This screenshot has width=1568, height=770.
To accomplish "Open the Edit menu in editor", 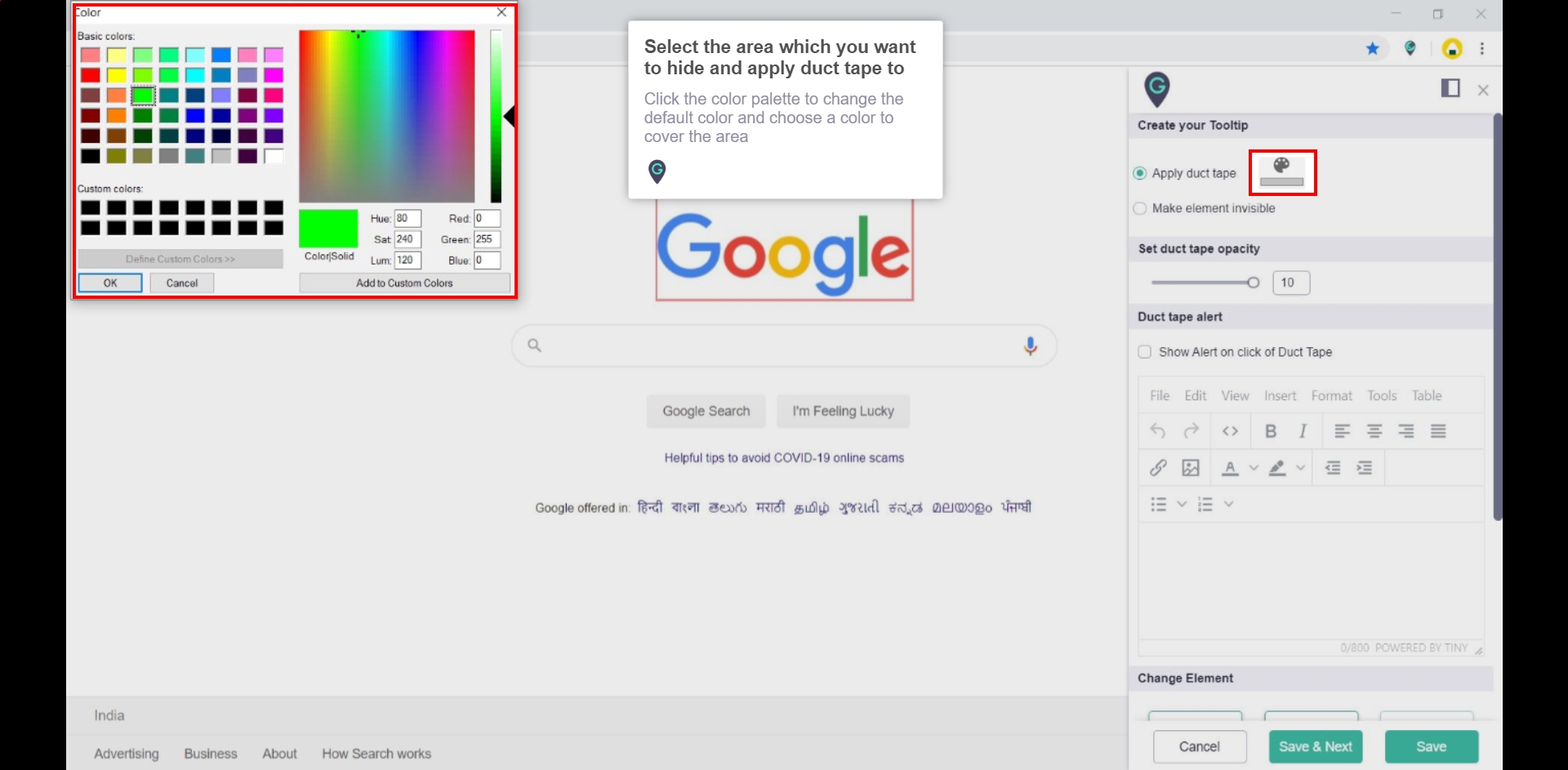I will [1196, 395].
